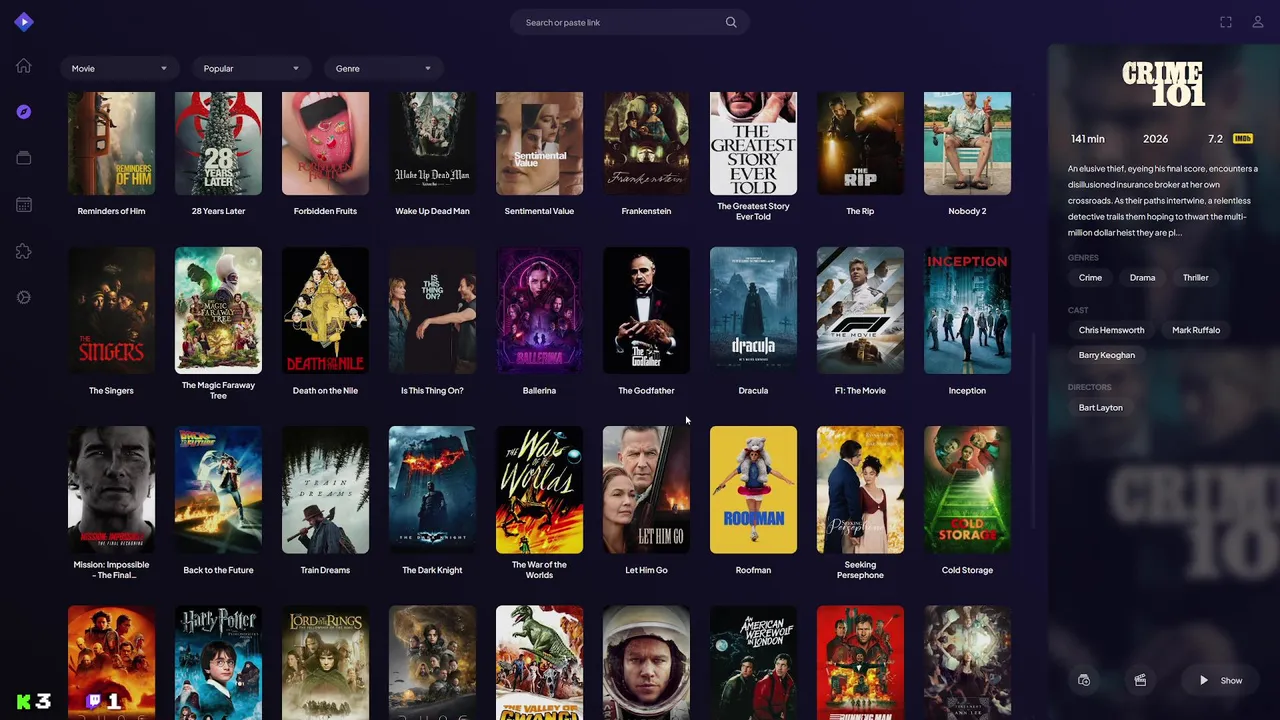
Task: Open the Frankenstein poster
Action: tap(646, 143)
